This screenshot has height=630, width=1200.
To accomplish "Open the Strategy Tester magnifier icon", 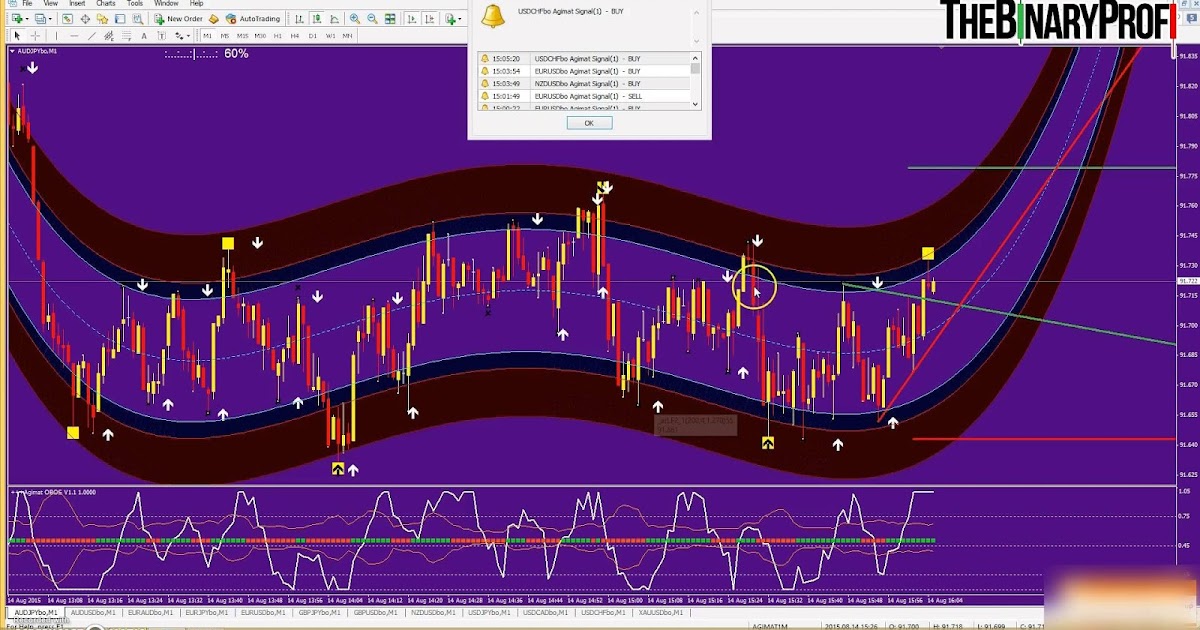I will pos(137,18).
